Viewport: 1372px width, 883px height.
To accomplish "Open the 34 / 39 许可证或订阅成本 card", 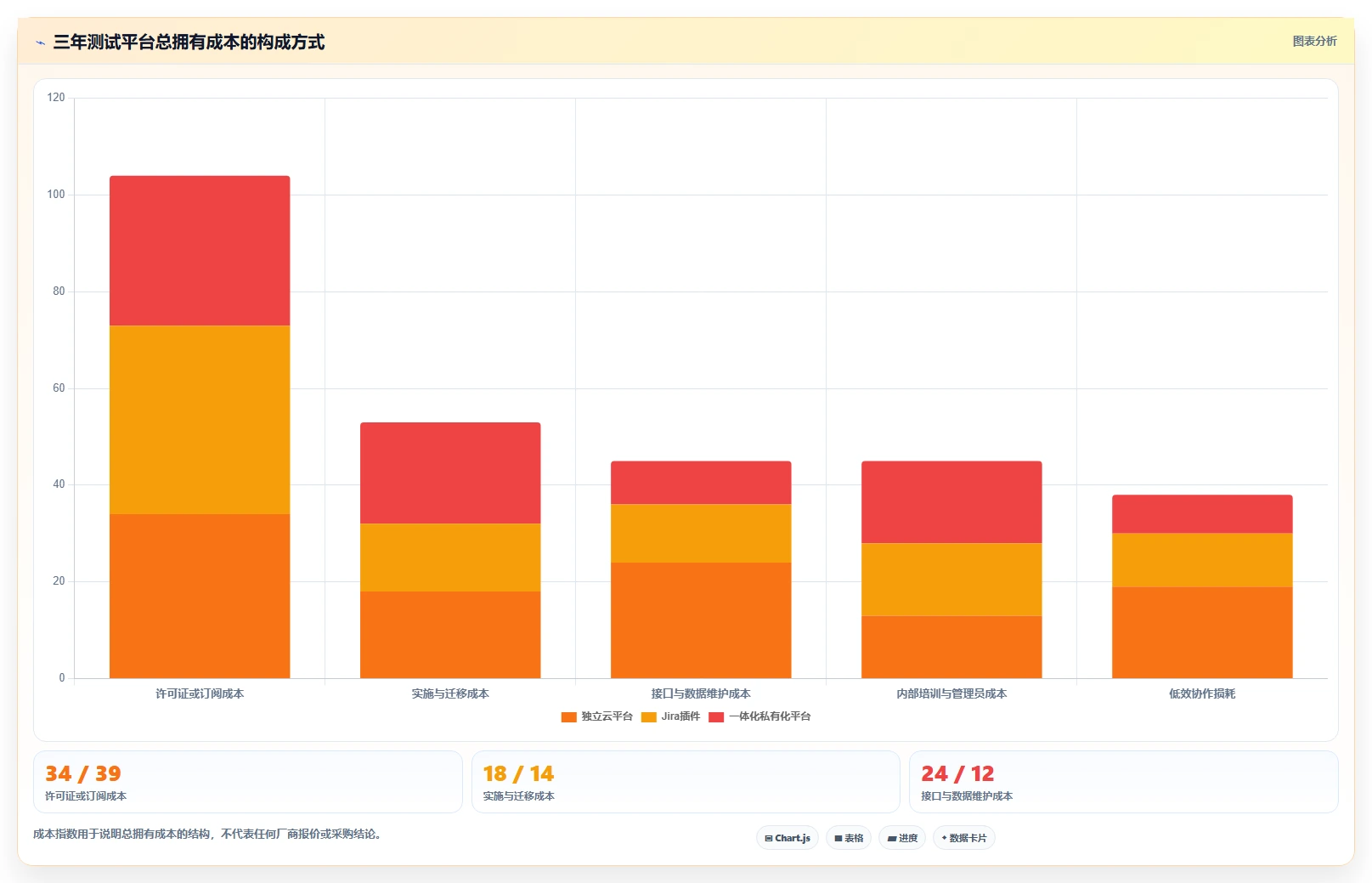I will 248,782.
